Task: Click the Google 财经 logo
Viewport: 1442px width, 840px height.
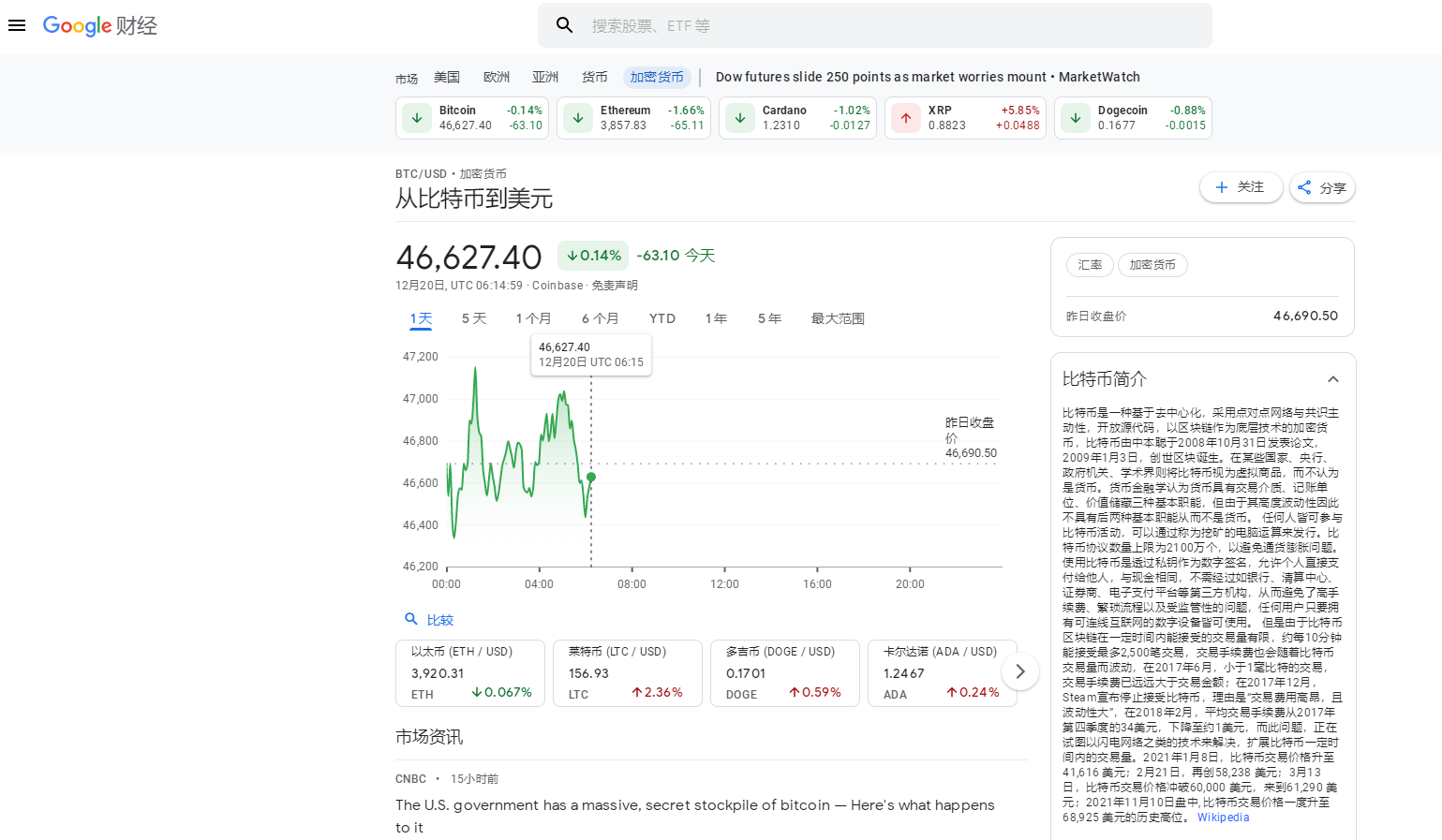Action: [x=100, y=25]
